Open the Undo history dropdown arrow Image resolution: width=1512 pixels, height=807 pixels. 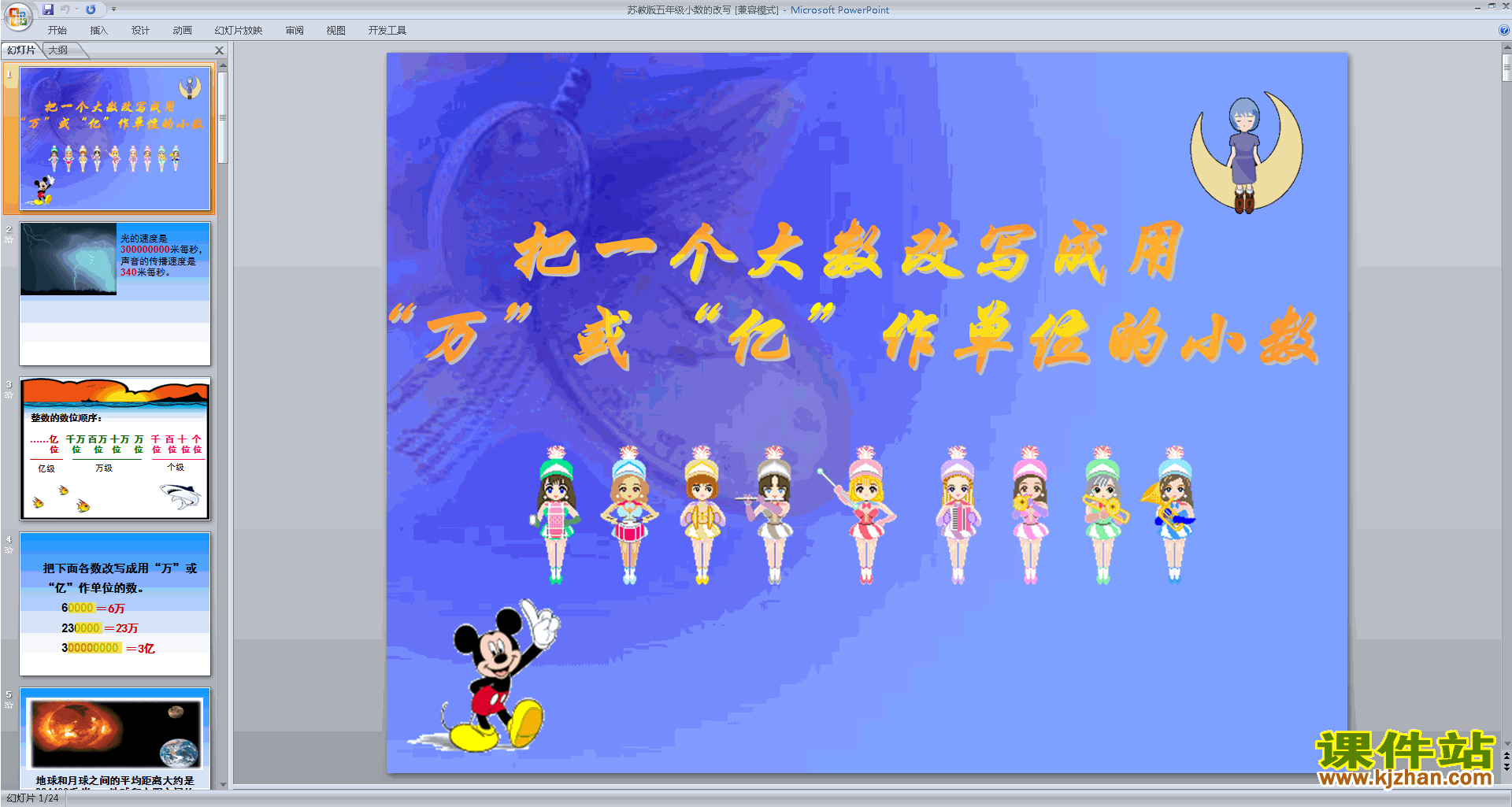76,9
